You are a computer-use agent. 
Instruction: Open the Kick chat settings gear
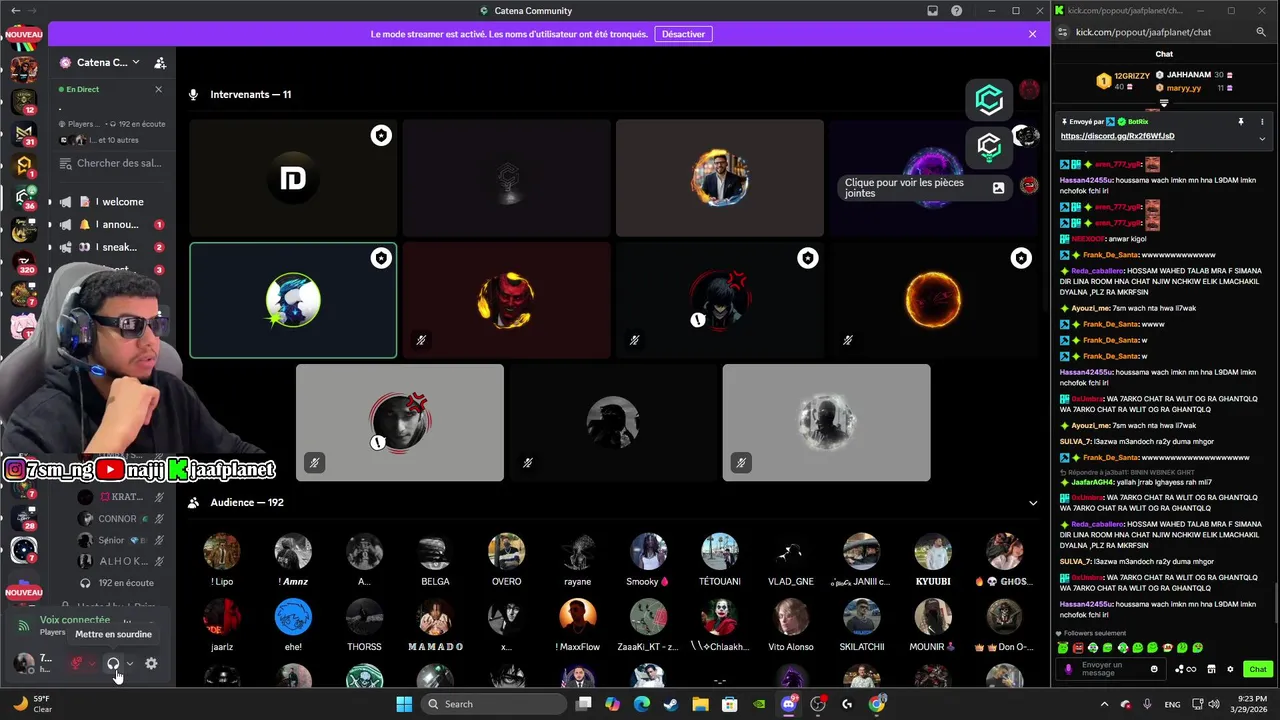1230,669
